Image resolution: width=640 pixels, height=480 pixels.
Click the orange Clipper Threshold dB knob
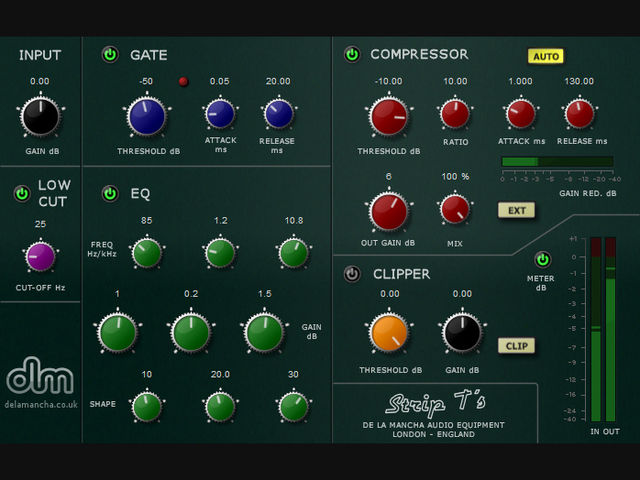pos(389,332)
